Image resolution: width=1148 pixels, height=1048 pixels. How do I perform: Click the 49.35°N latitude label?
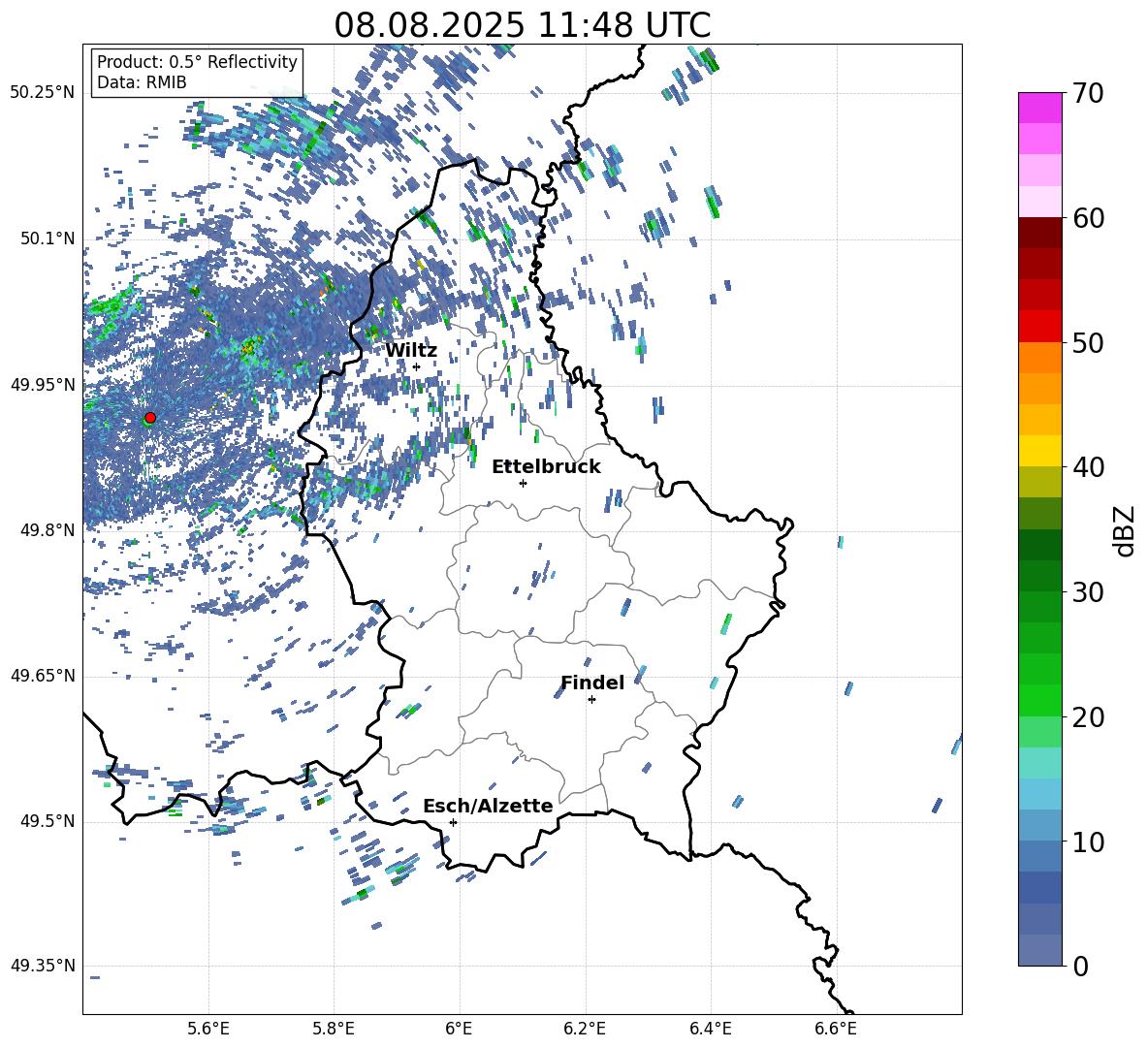click(x=43, y=967)
